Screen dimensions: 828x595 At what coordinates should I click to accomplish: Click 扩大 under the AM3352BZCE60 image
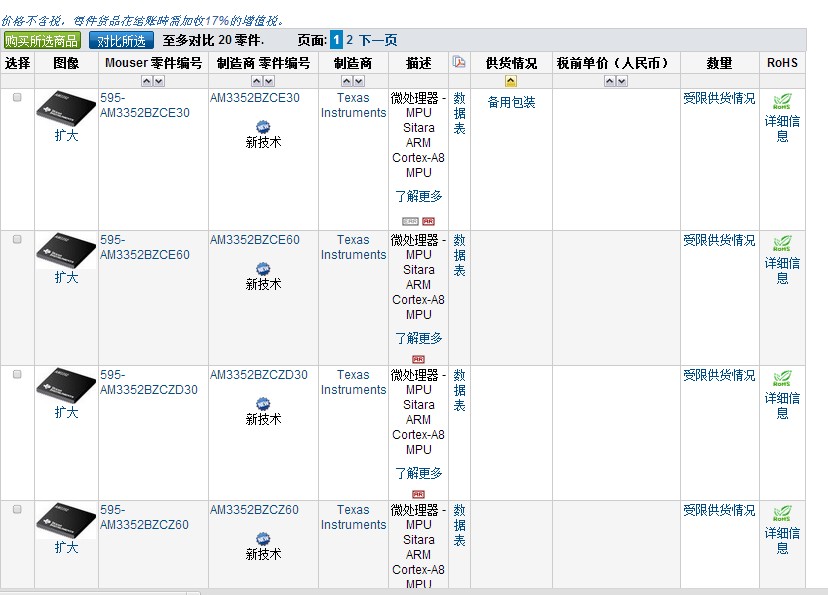[66, 278]
